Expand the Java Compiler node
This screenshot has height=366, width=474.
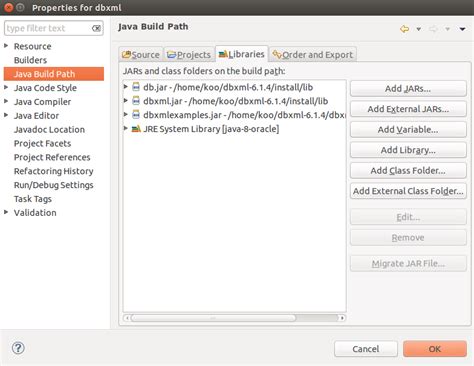tap(6, 101)
